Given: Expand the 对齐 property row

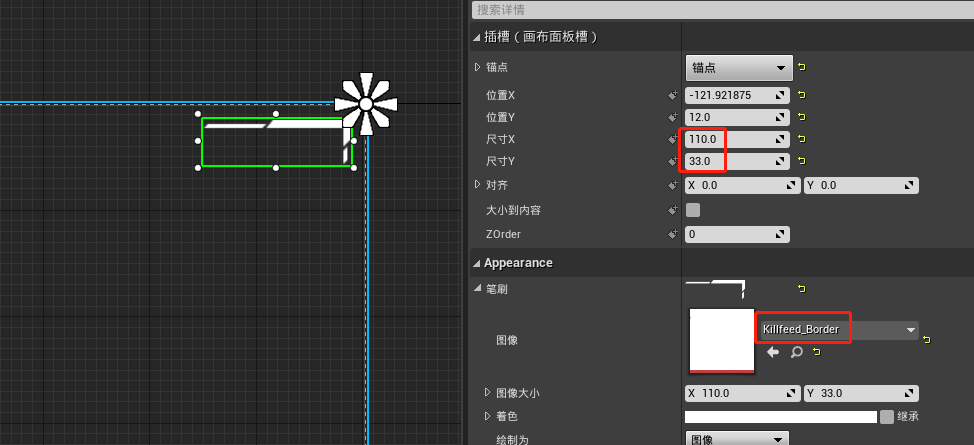Looking at the screenshot, I should tap(477, 184).
